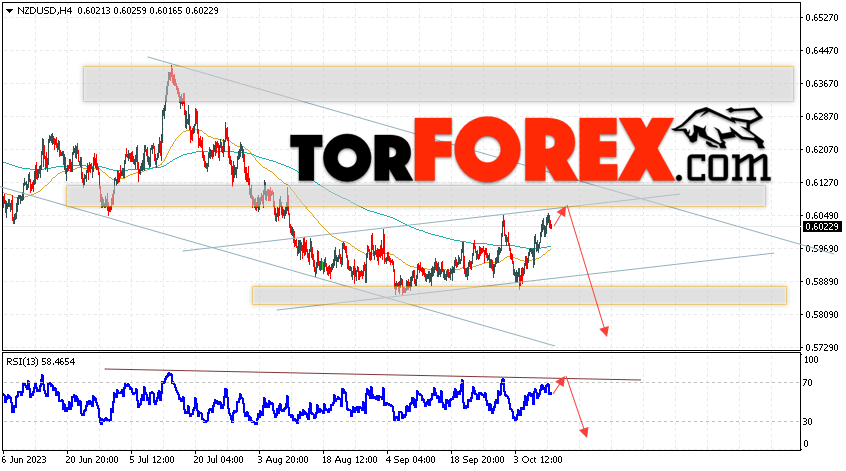Select the 0.65270 price axis label
The width and height of the screenshot is (846, 471).
point(822,18)
